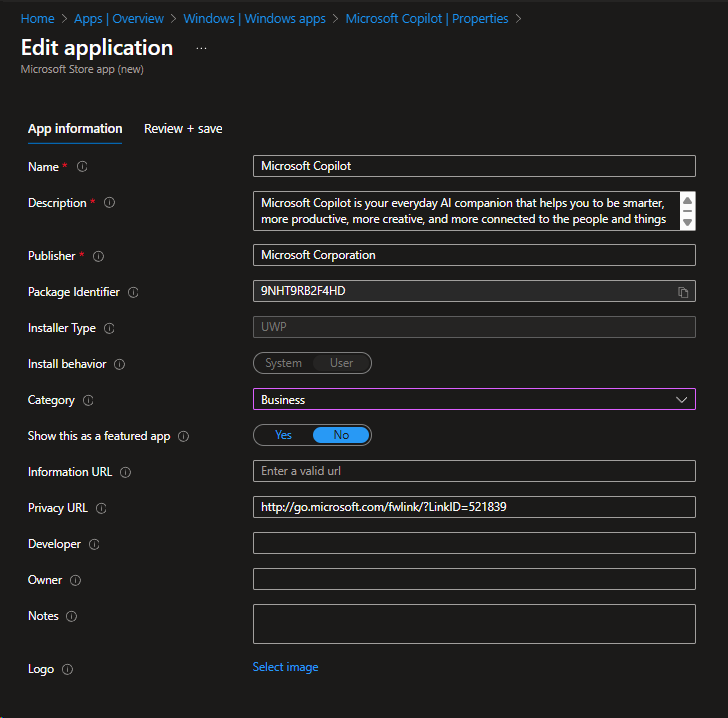Screen dimensions: 728x718
Task: Click the info icon next to Publisher
Action: tap(98, 256)
